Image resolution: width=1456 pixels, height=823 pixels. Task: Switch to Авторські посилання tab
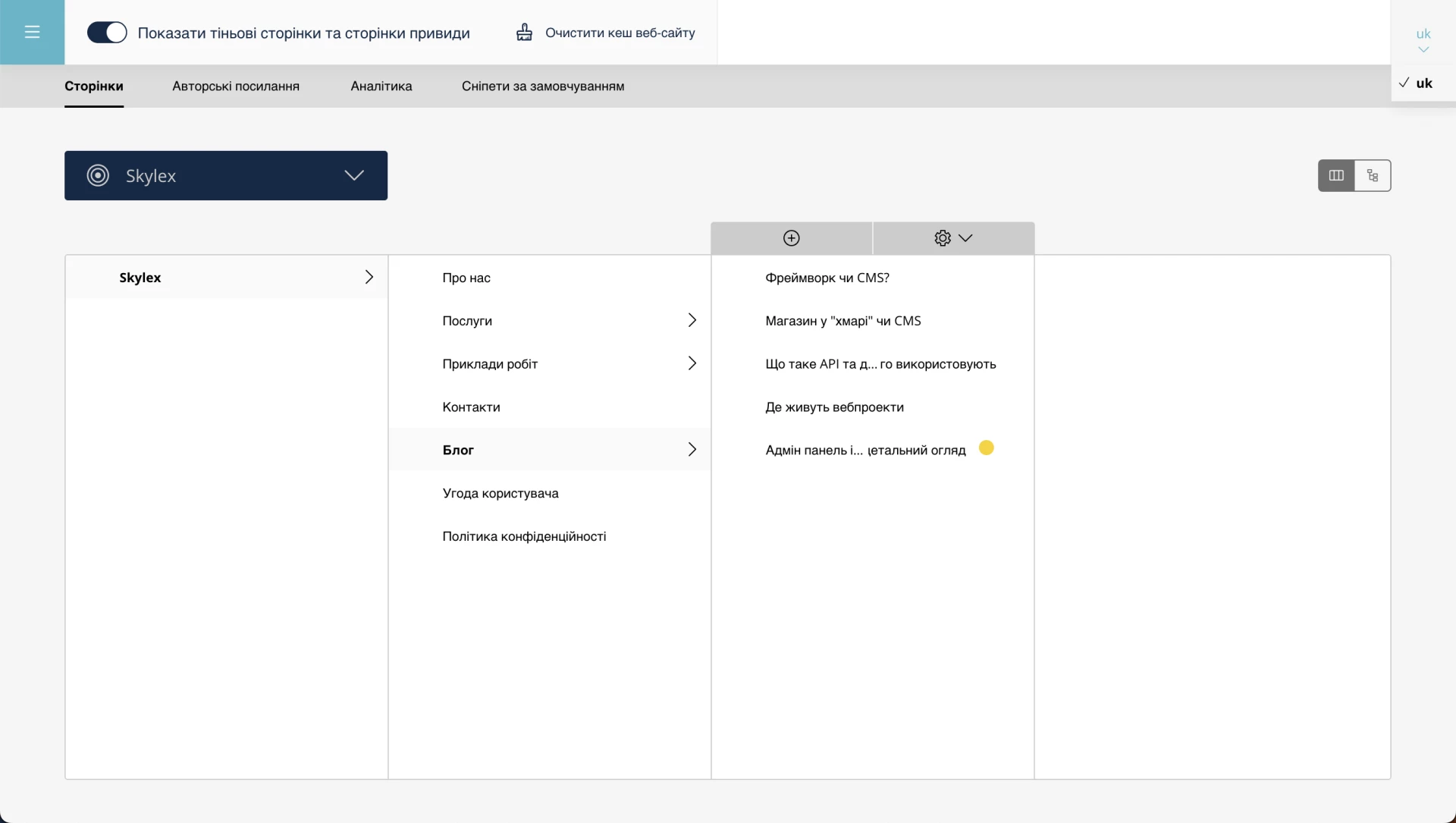tap(236, 86)
